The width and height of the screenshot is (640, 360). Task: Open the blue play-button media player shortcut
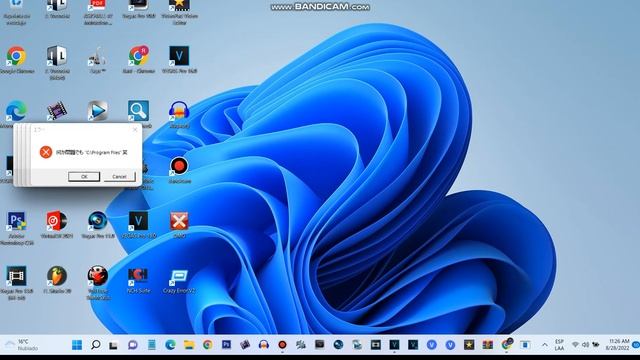98,111
